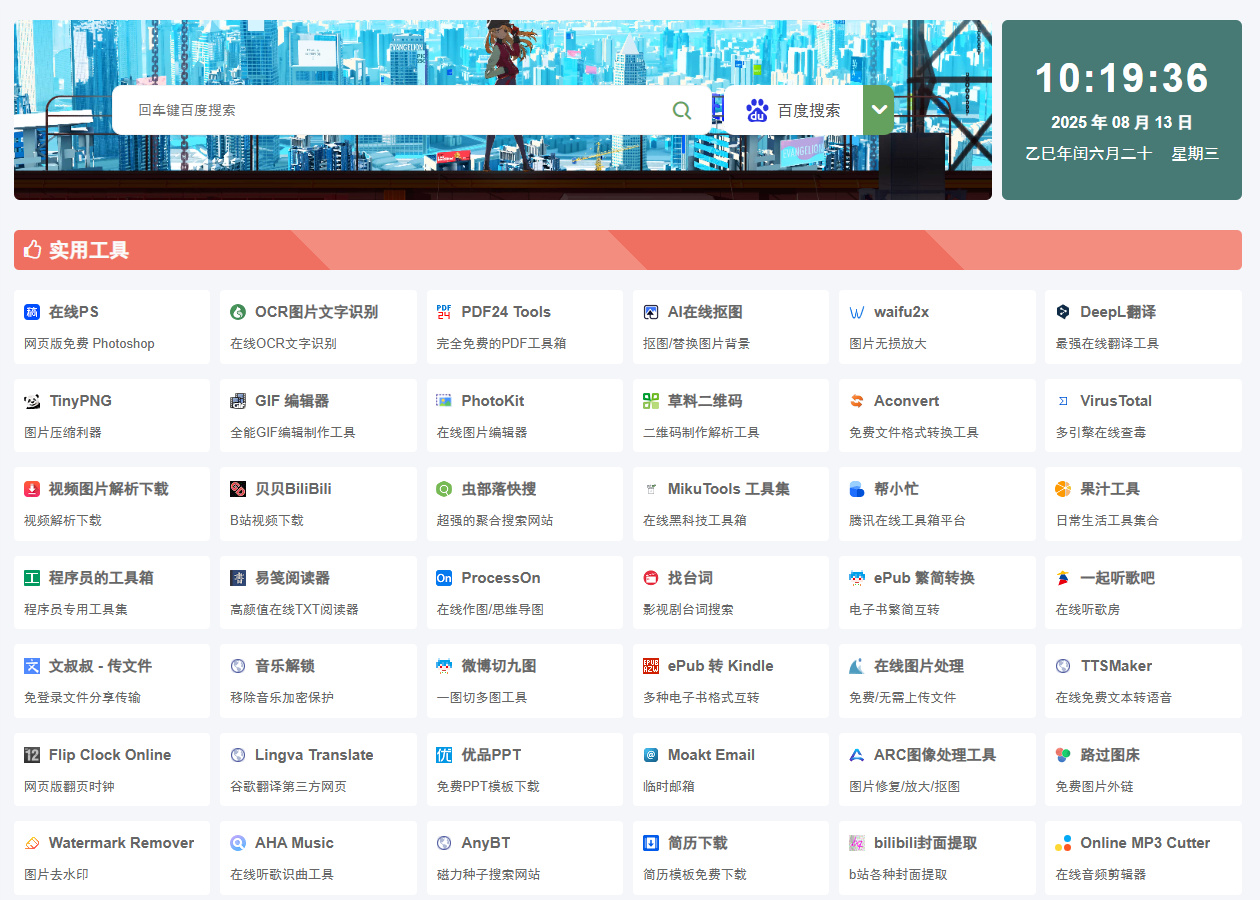Click the OCR图片文字识别 icon

point(238,312)
